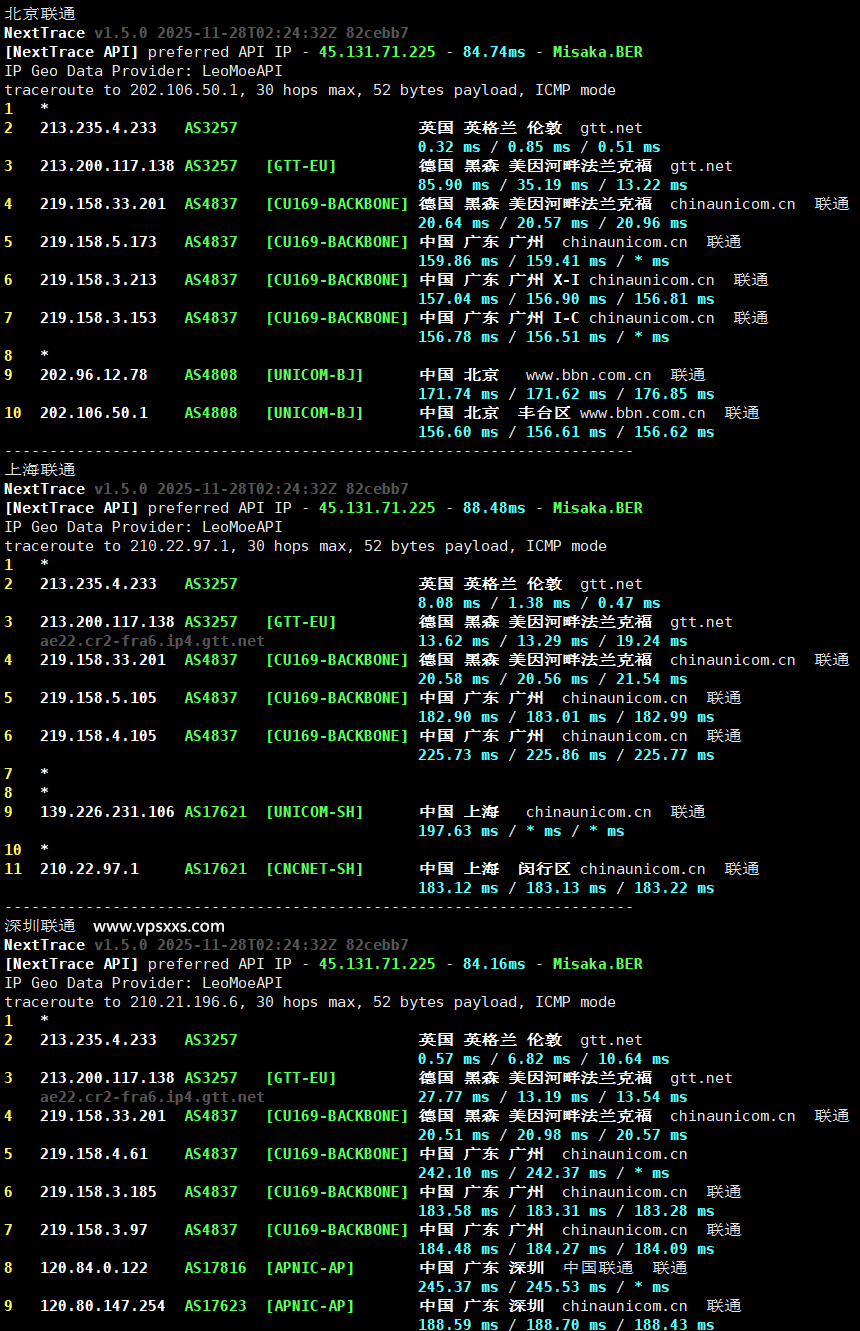Click the chinaunicom.cn hostname on hop 5
The image size is (860, 1331).
tap(624, 241)
